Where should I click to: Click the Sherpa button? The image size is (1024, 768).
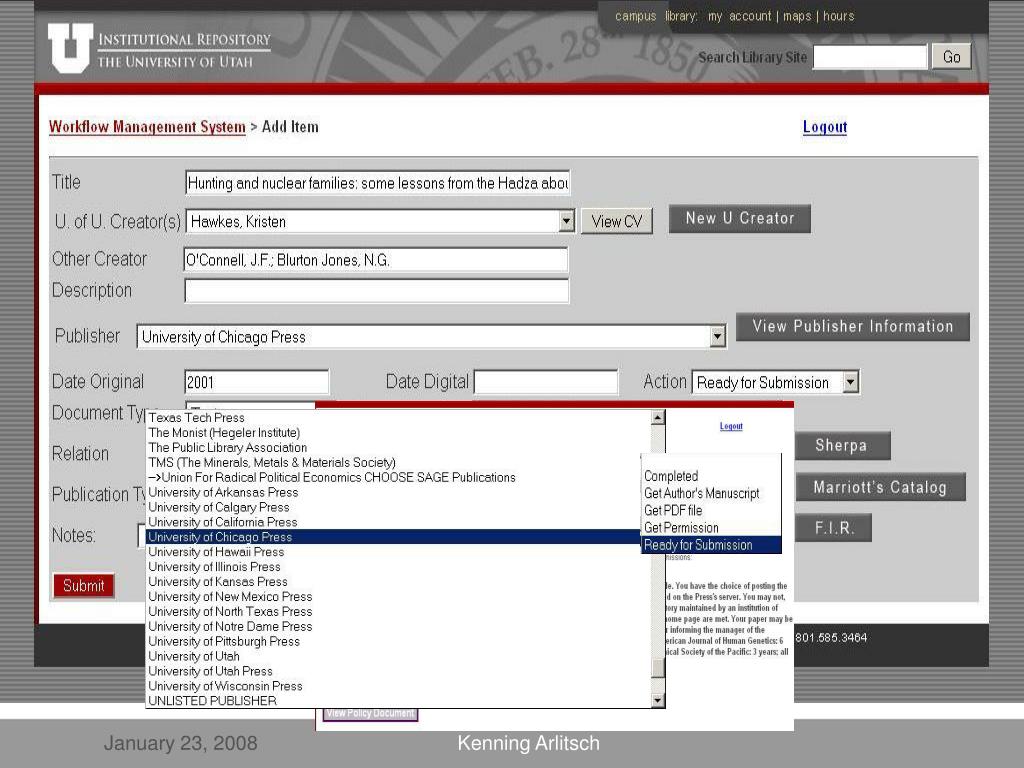(x=842, y=445)
